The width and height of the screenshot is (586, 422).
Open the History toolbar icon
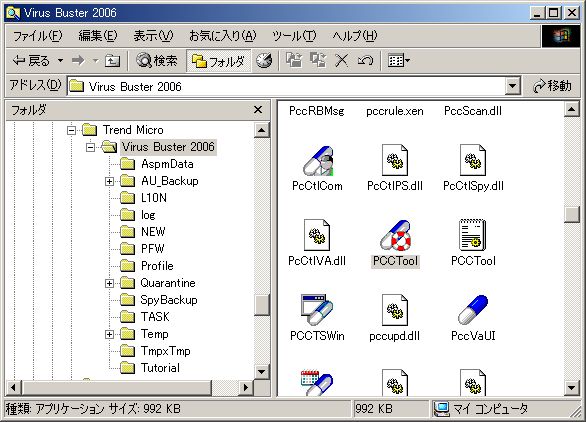(x=264, y=60)
